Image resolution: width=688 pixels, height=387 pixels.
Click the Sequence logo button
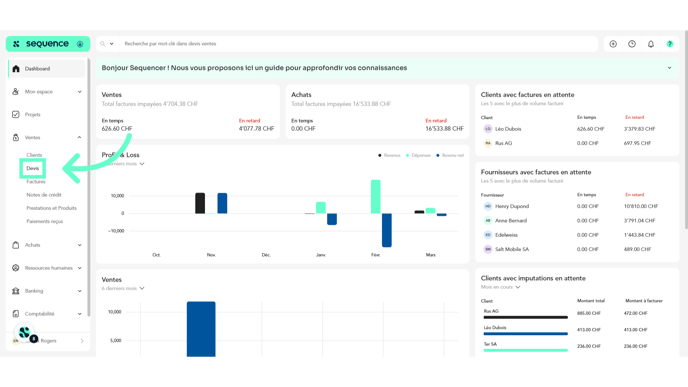click(48, 44)
